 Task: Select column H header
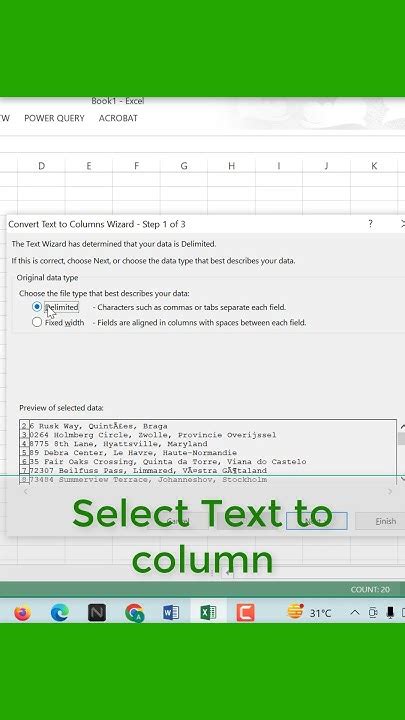point(231,166)
